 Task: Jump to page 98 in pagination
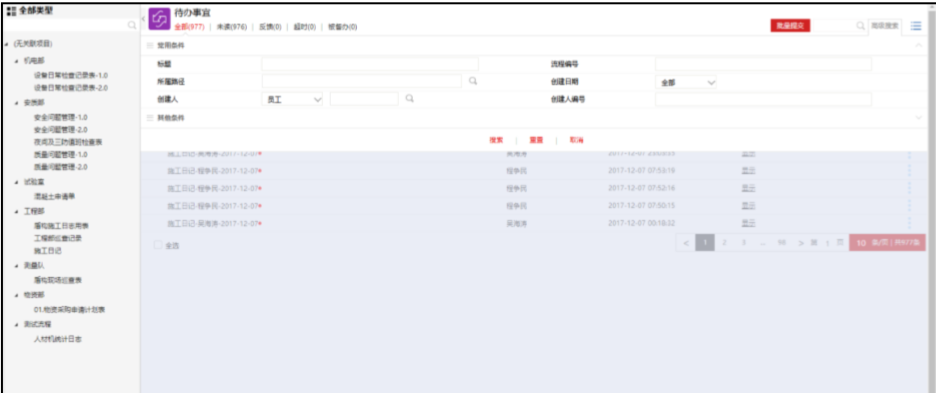781,243
